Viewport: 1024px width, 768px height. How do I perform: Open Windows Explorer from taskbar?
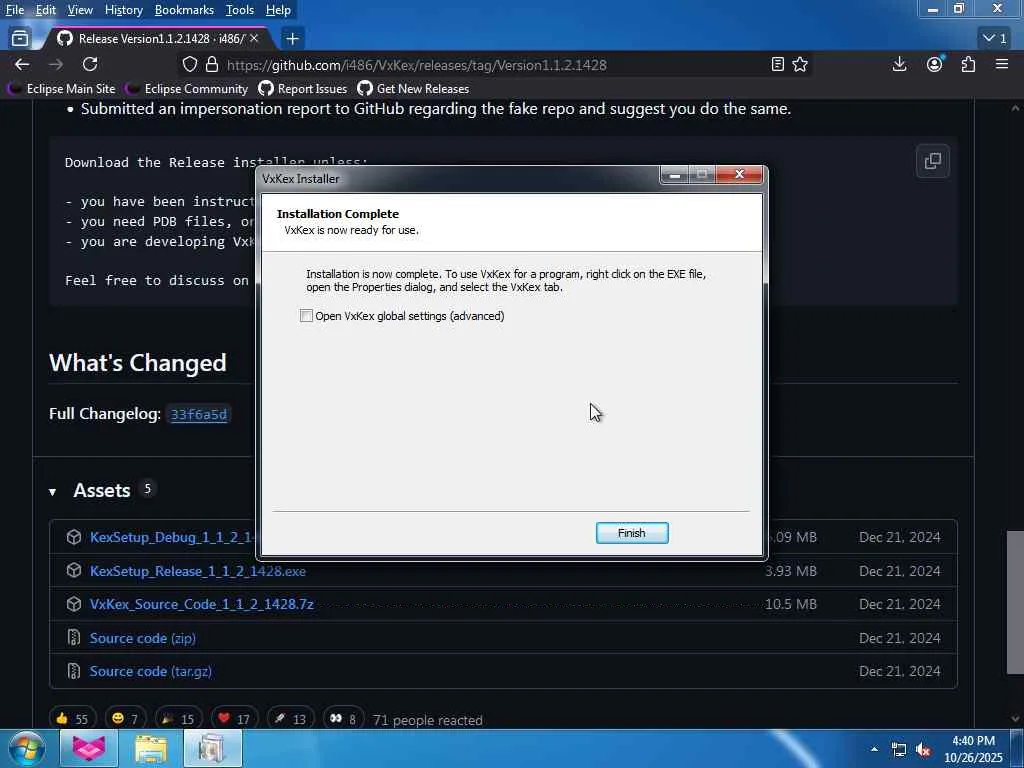[151, 748]
